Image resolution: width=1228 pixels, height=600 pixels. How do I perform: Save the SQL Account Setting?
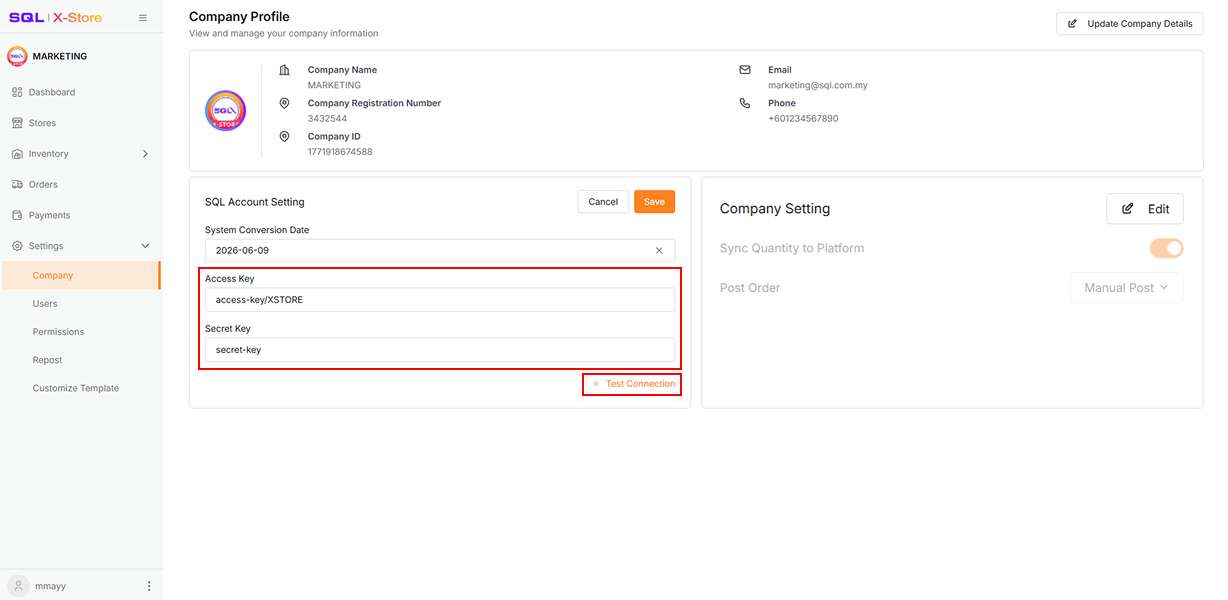click(654, 202)
